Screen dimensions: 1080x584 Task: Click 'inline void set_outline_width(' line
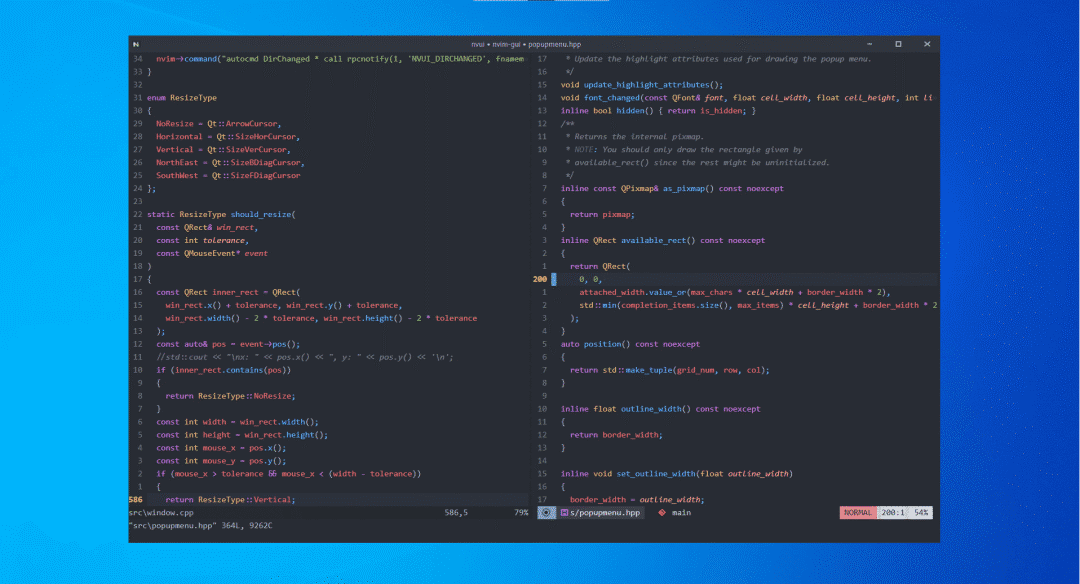[676, 474]
